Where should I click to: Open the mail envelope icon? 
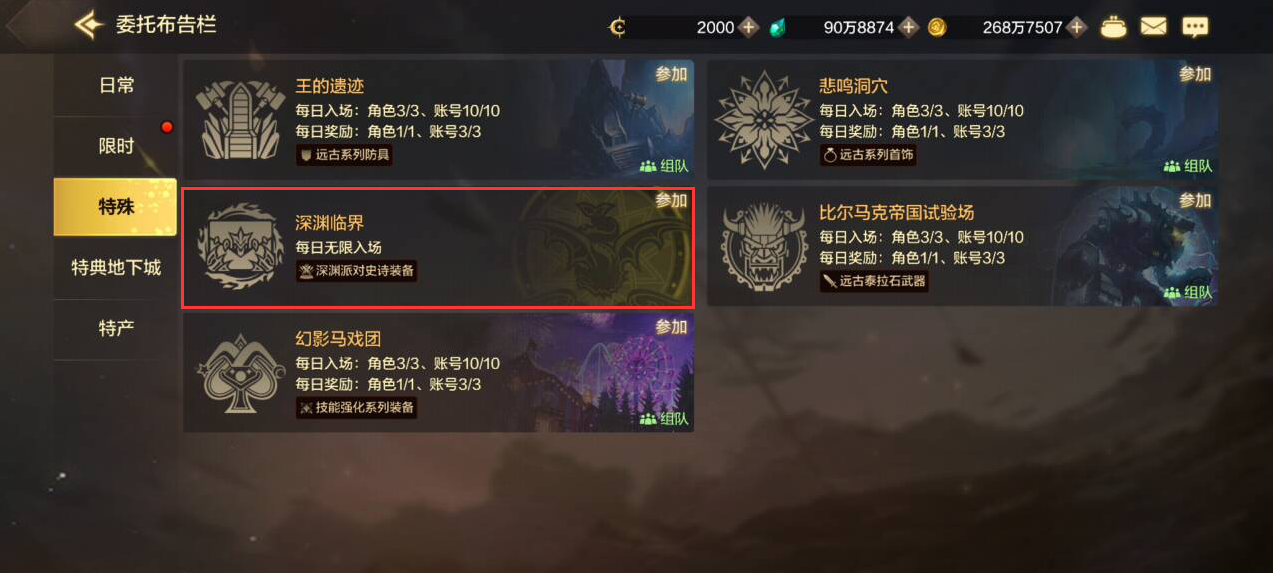point(1154,26)
